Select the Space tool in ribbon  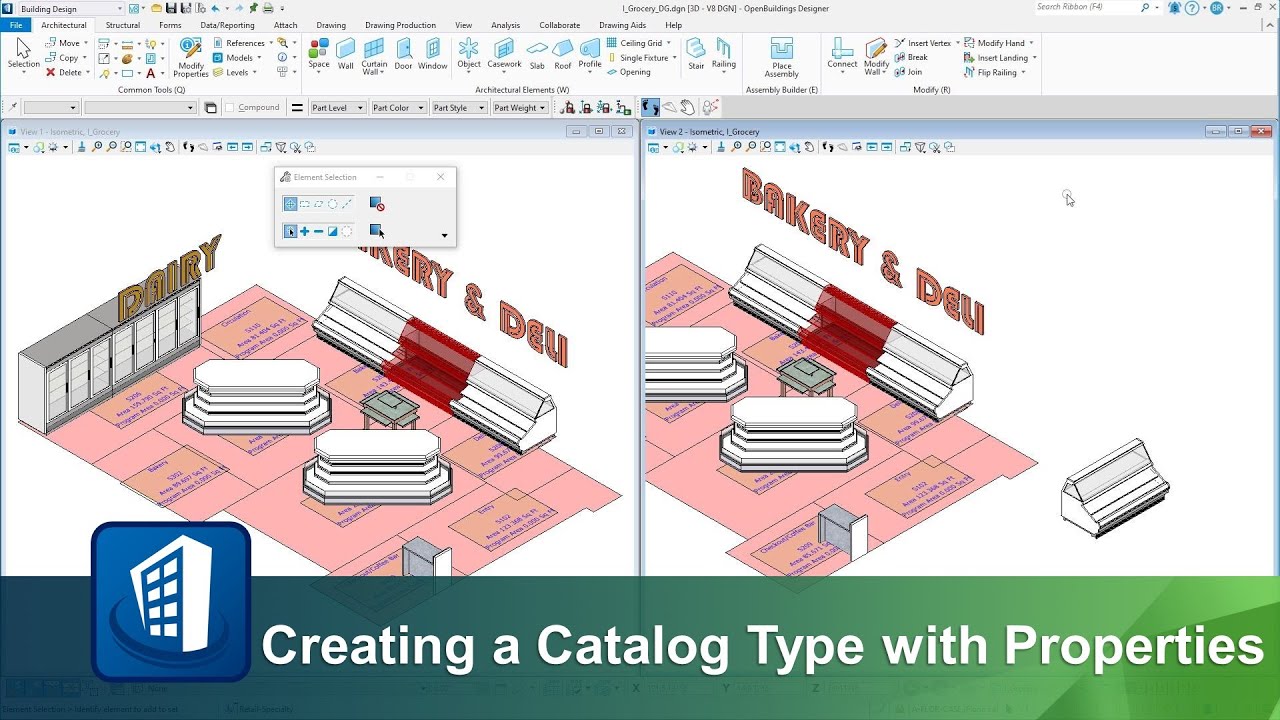point(318,54)
